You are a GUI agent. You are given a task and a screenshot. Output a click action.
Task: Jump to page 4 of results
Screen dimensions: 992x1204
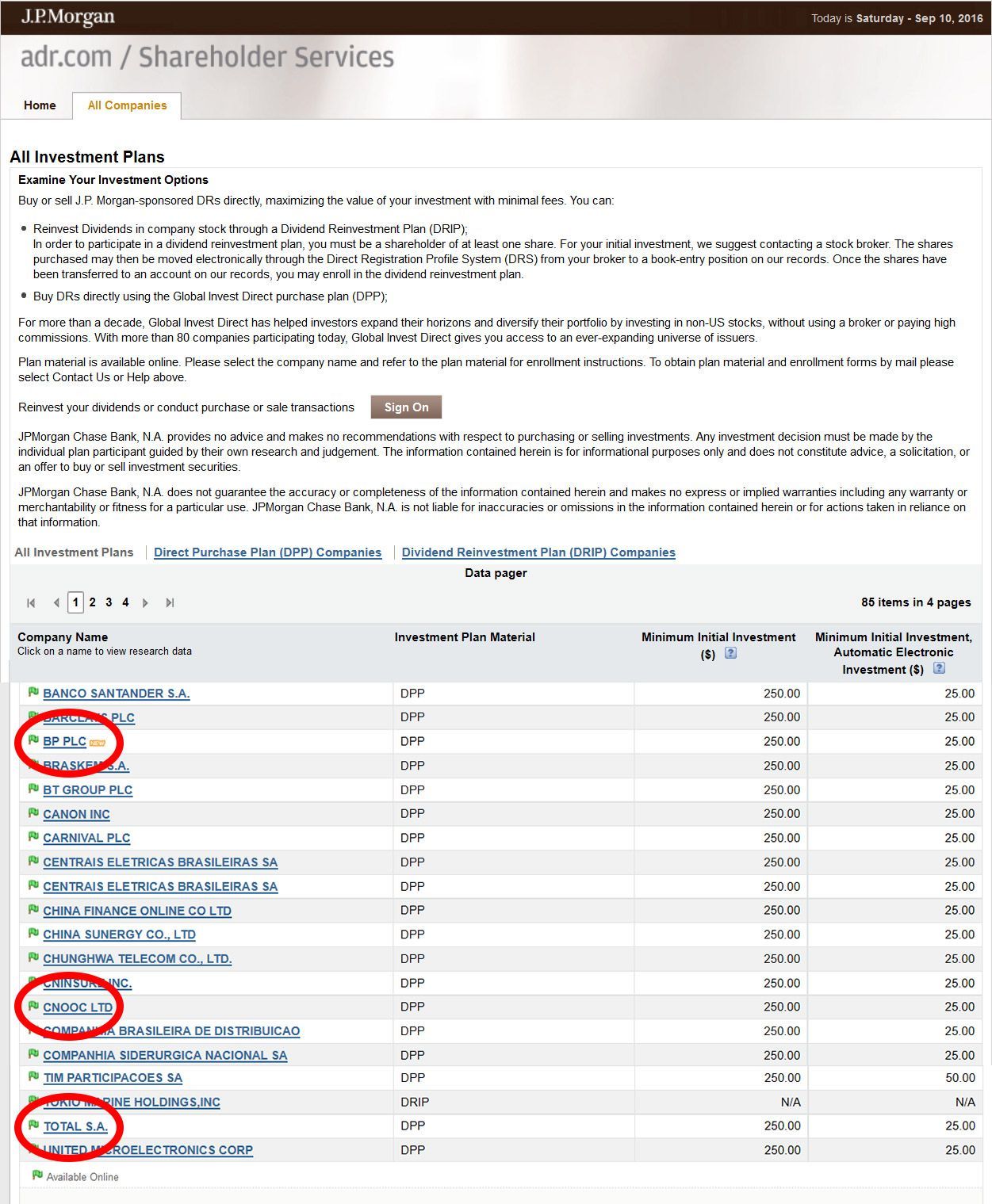pos(125,602)
